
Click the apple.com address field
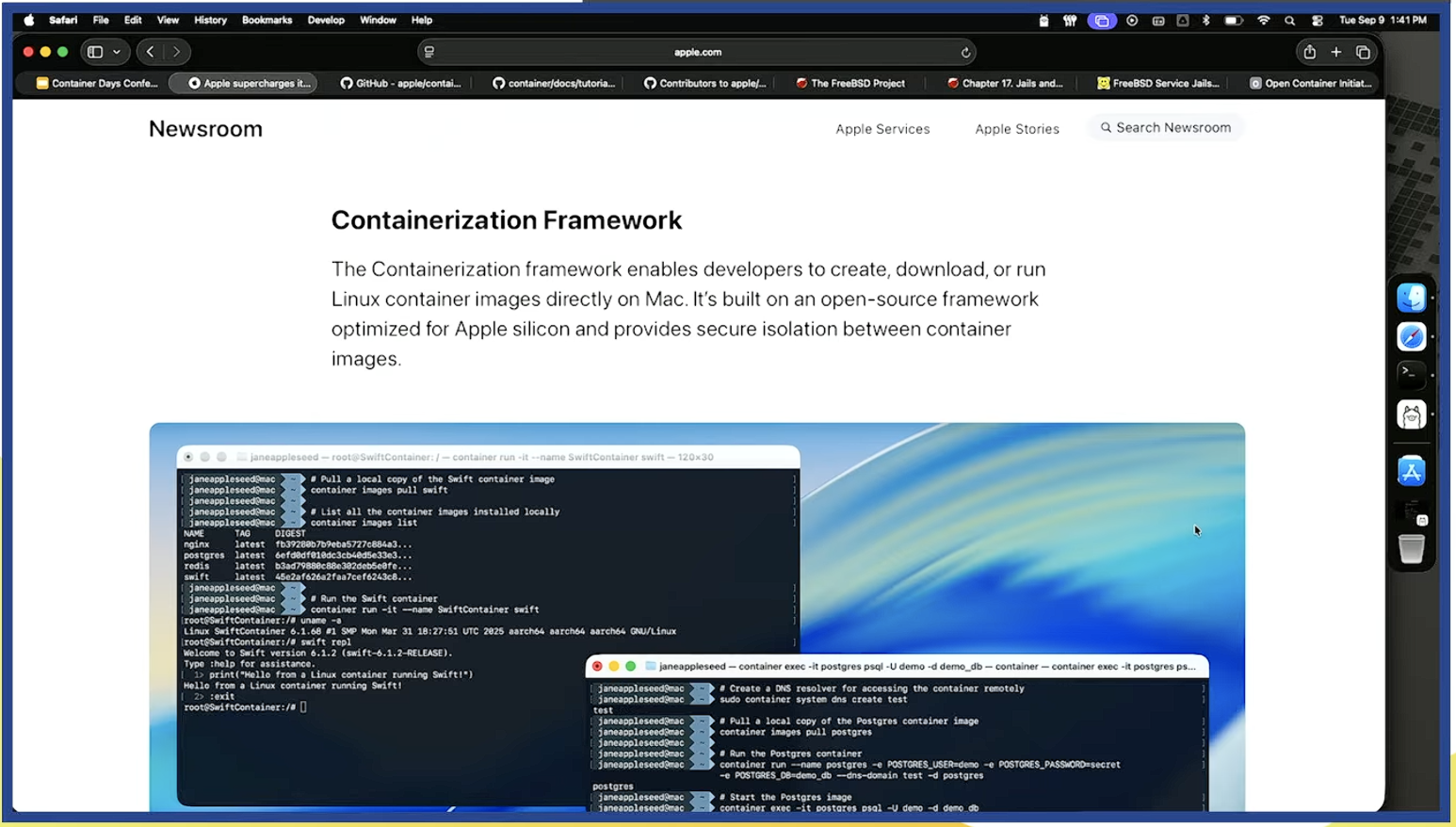(697, 52)
